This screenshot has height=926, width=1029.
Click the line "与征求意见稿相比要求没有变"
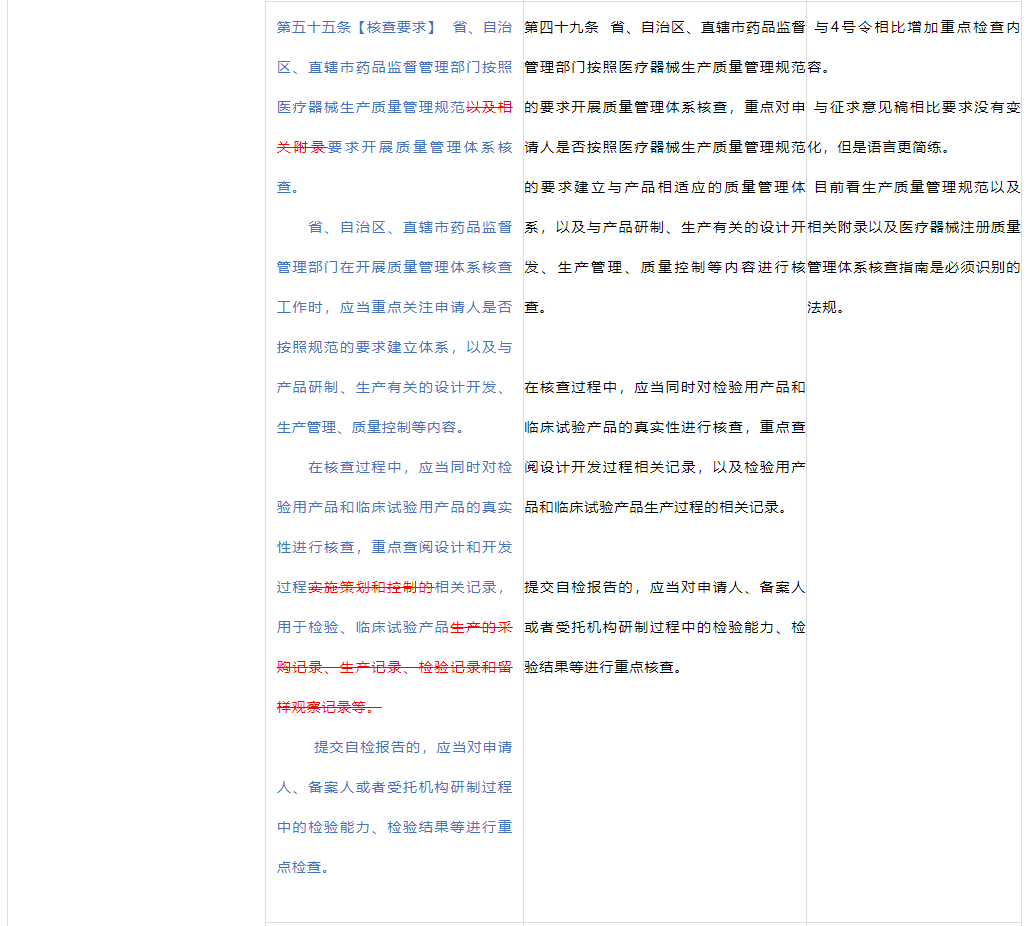916,107
